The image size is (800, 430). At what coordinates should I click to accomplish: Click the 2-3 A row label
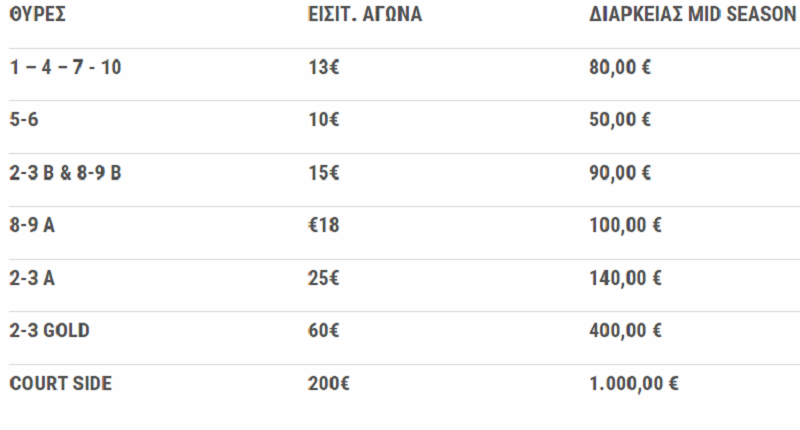point(32,278)
